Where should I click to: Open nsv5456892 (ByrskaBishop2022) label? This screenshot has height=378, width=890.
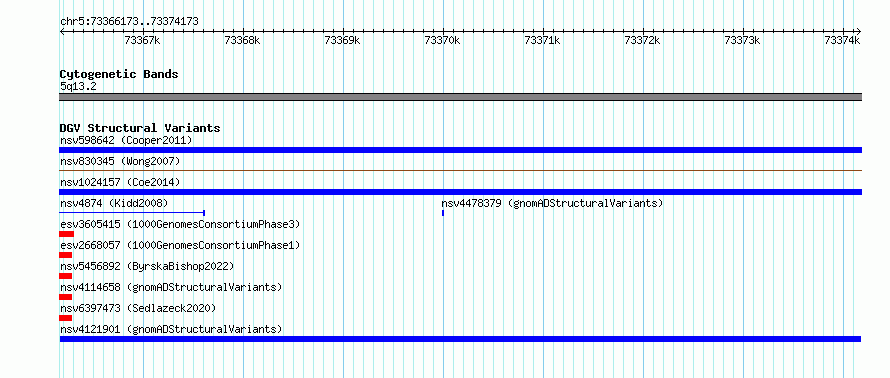(x=147, y=266)
